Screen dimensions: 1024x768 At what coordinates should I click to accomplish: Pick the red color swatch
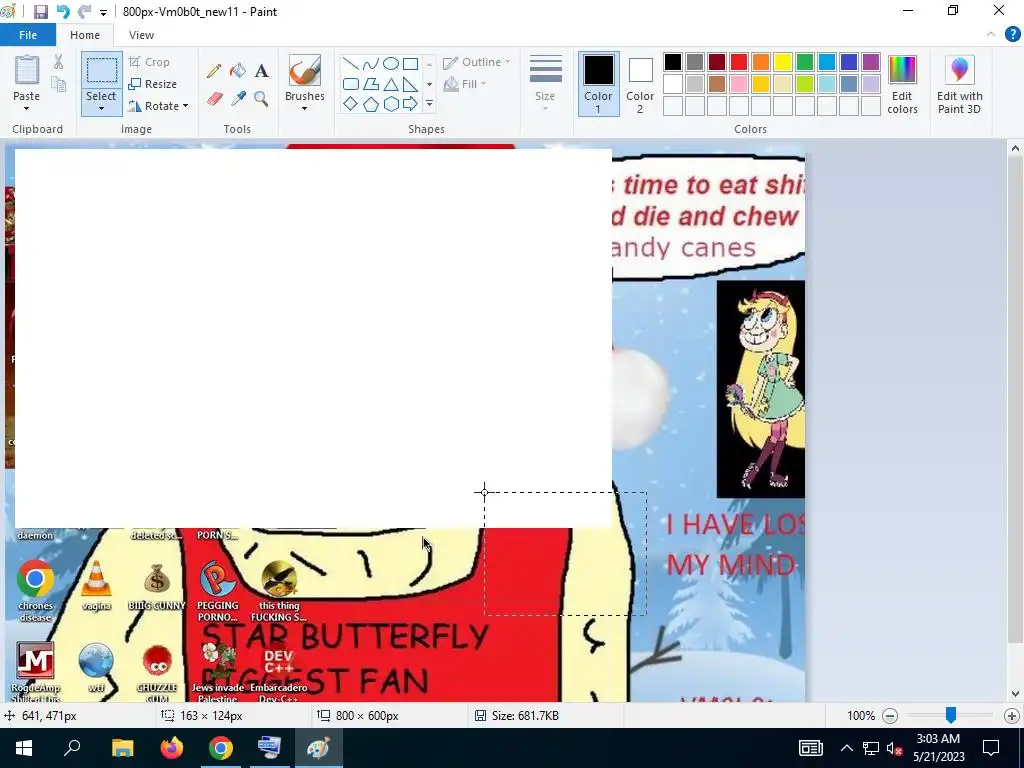739,62
